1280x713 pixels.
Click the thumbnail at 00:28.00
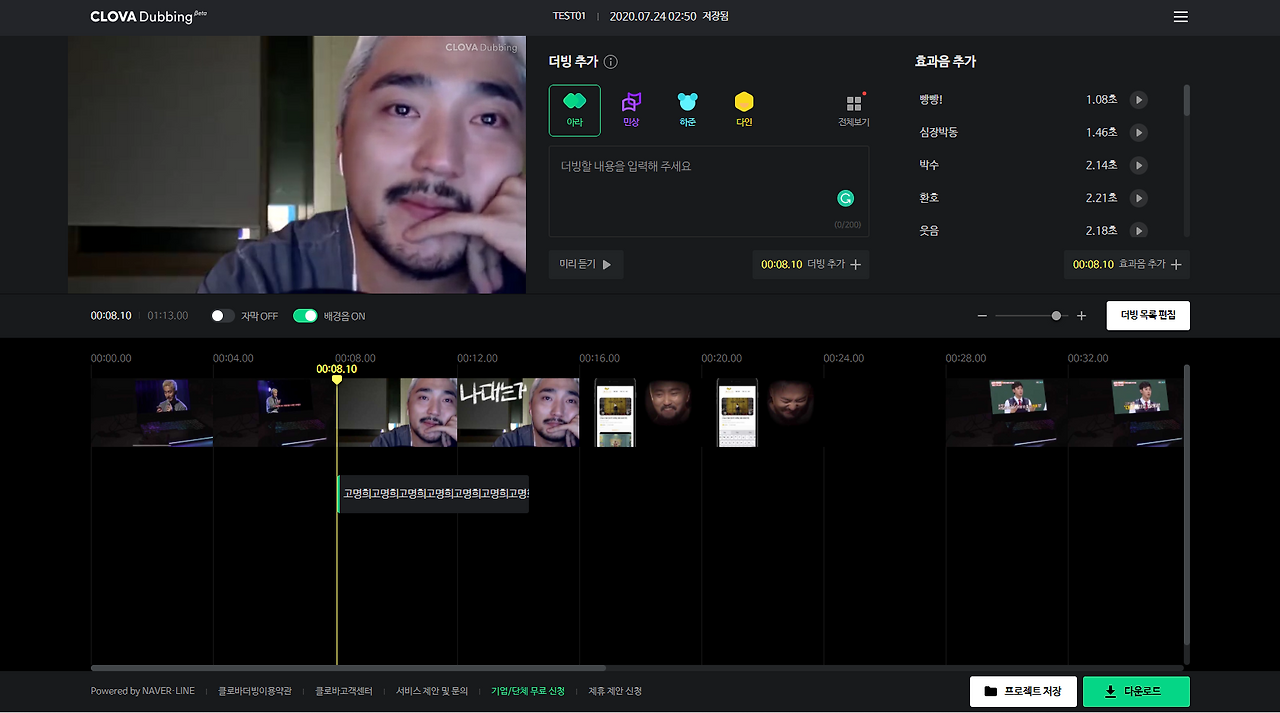coord(1006,412)
